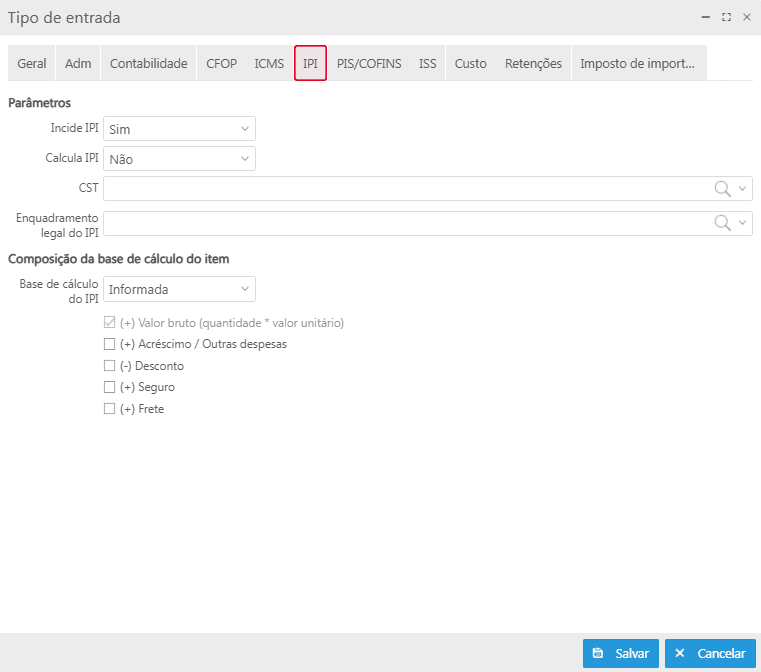
Task: Expand the Calcula IPI dropdown
Action: click(180, 159)
